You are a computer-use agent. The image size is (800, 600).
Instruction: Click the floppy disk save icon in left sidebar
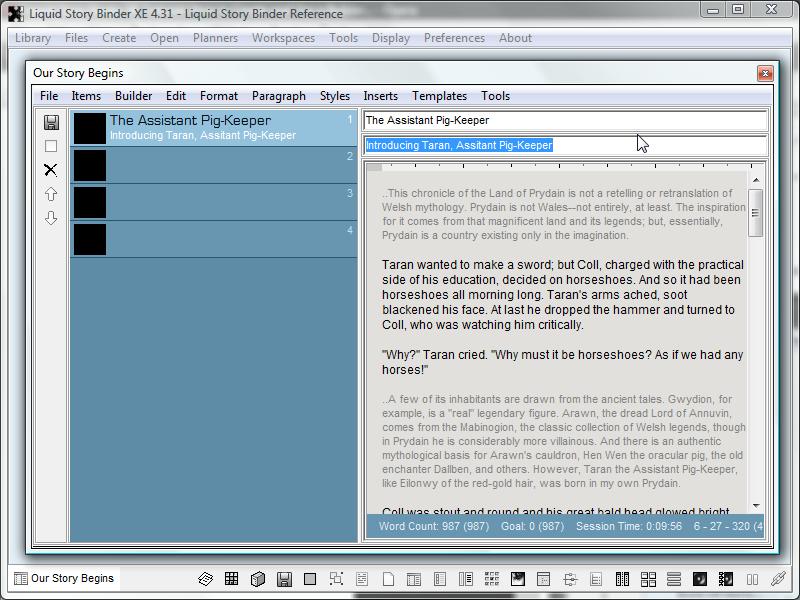[x=51, y=122]
